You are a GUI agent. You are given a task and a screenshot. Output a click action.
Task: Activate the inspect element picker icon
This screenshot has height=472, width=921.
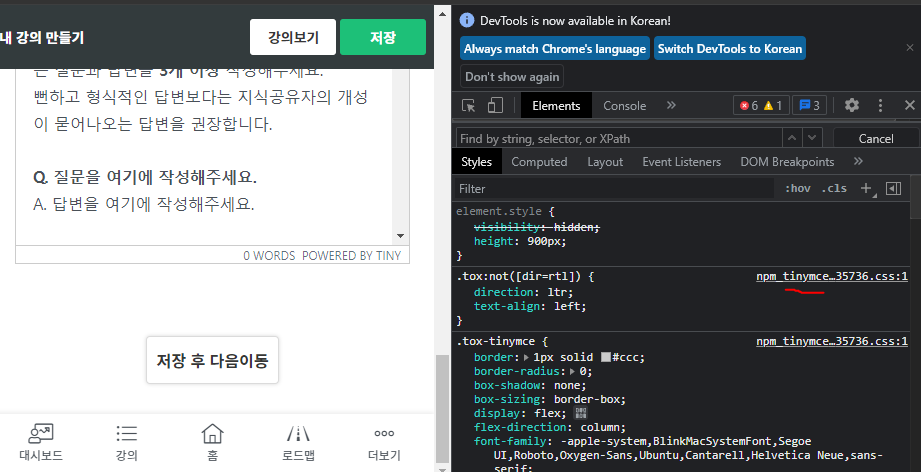469,105
